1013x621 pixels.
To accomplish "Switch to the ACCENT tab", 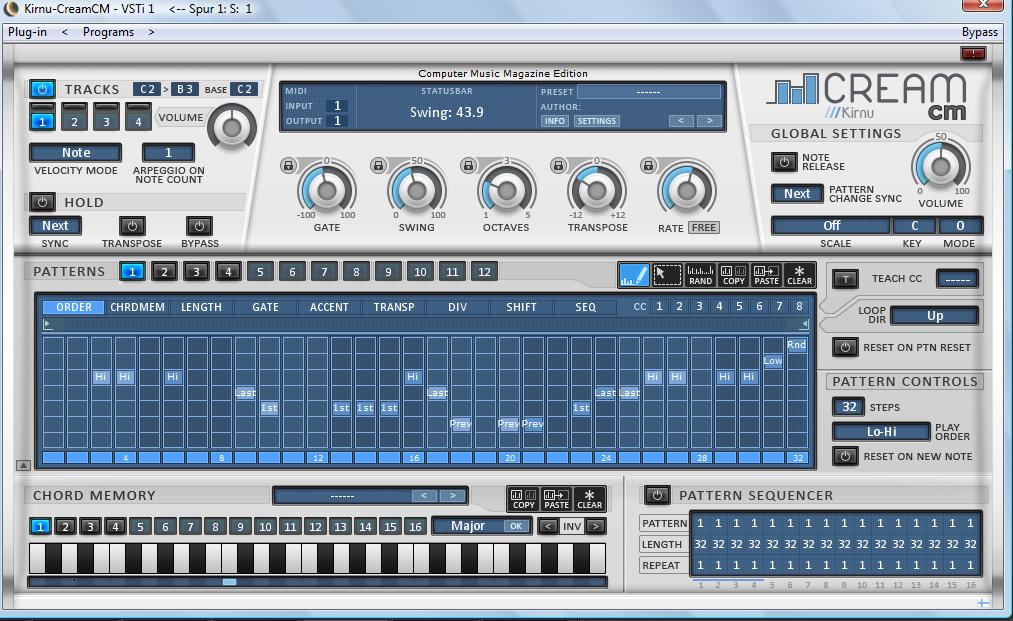I will 329,307.
